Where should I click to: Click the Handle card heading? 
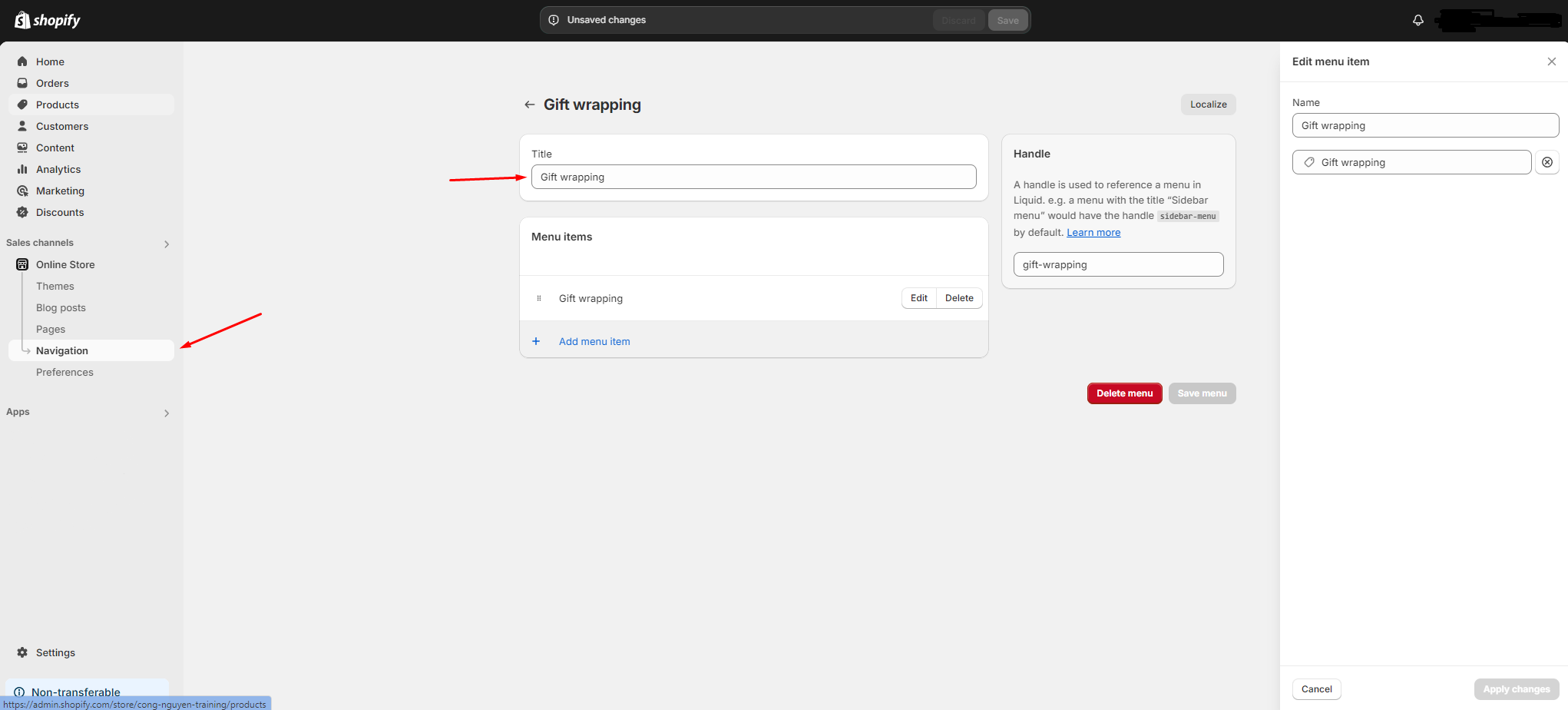(1031, 154)
